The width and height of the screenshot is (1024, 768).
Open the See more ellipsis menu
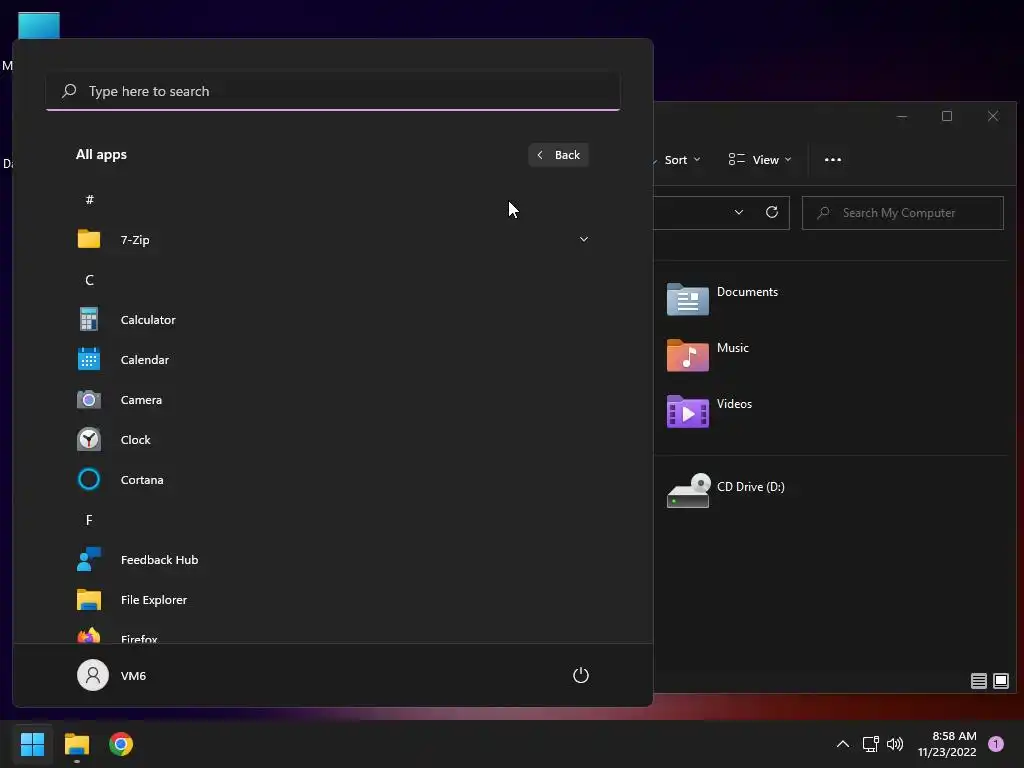(833, 159)
